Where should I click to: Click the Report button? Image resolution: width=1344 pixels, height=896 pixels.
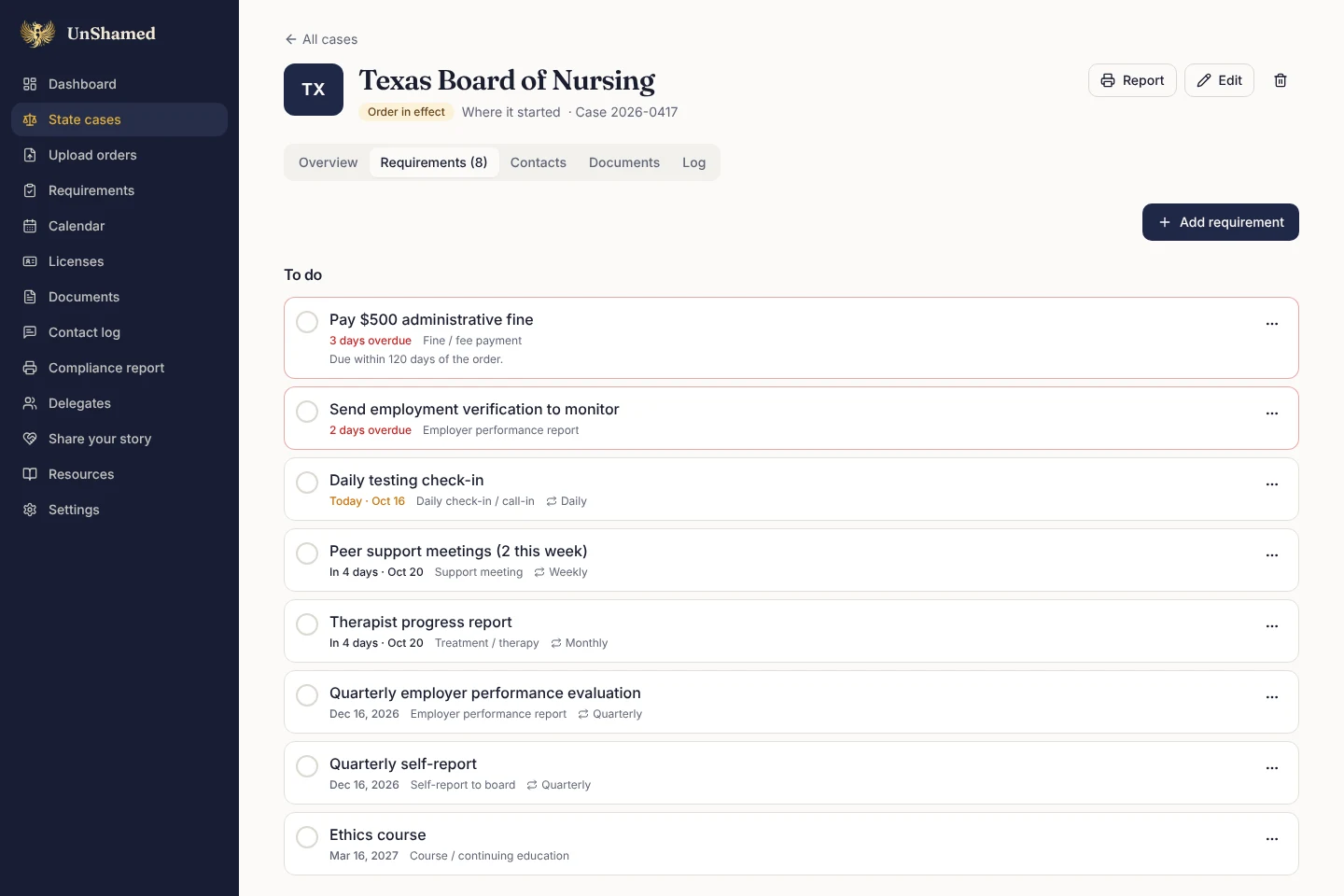coord(1132,80)
